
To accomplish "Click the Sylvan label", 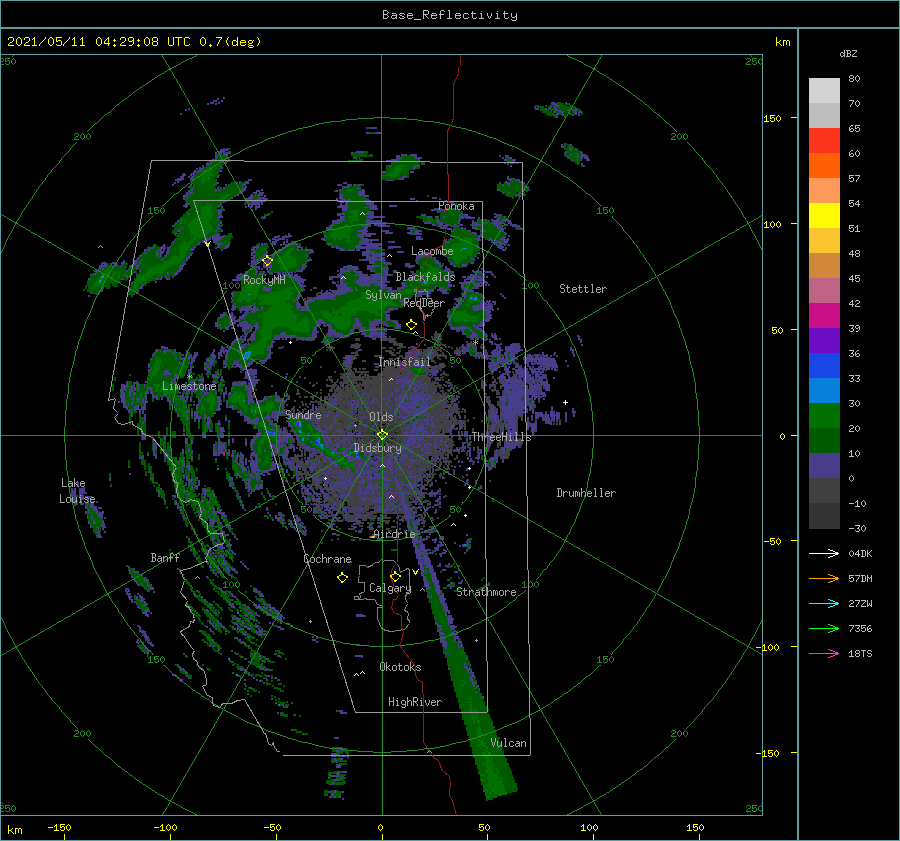I will (x=383, y=295).
